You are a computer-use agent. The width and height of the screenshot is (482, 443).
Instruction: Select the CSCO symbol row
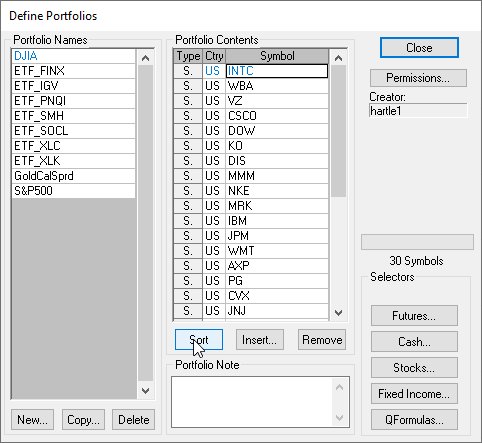[x=251, y=116]
